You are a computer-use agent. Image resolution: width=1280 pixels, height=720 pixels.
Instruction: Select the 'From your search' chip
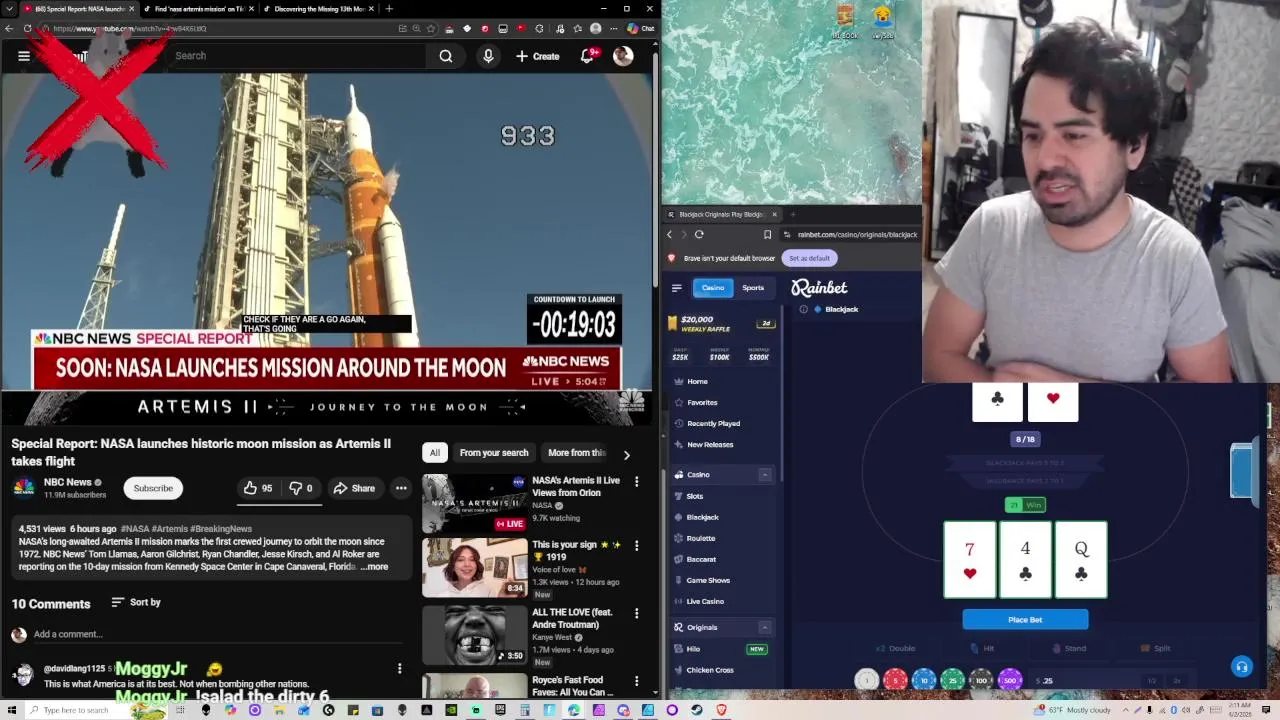coord(494,453)
